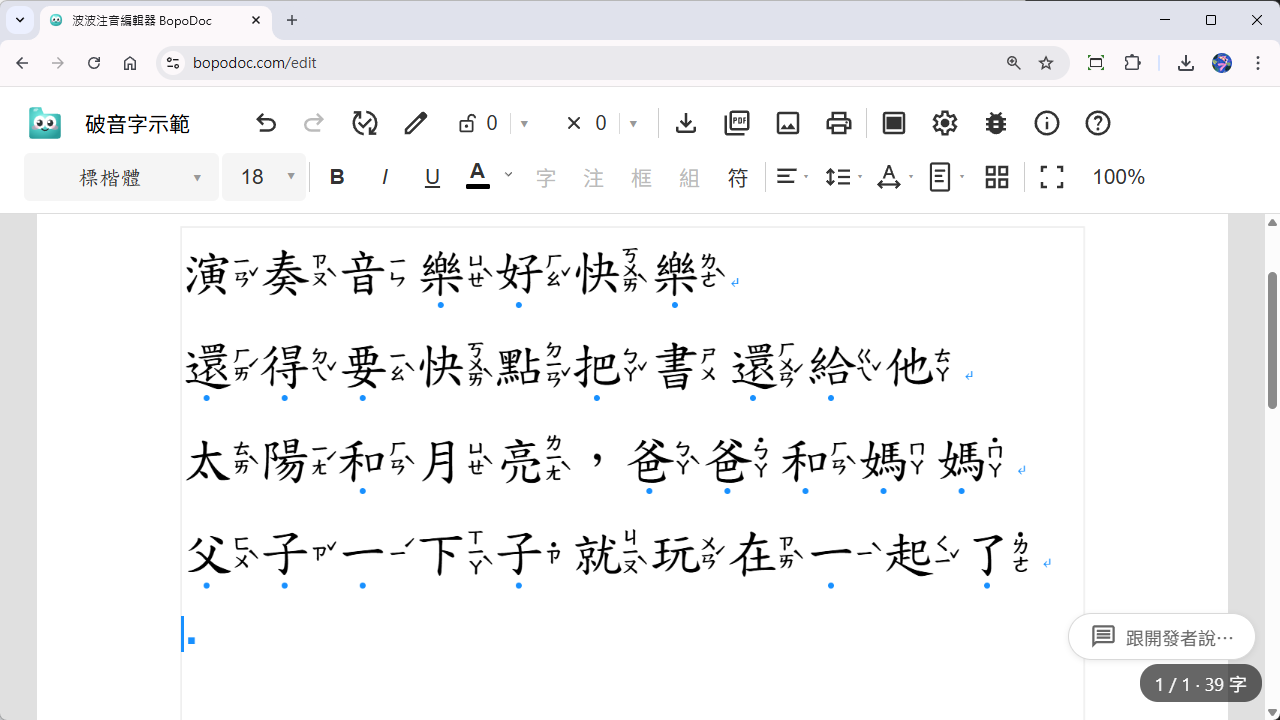Toggle italic formatting
Viewport: 1280px width, 720px height.
[384, 177]
